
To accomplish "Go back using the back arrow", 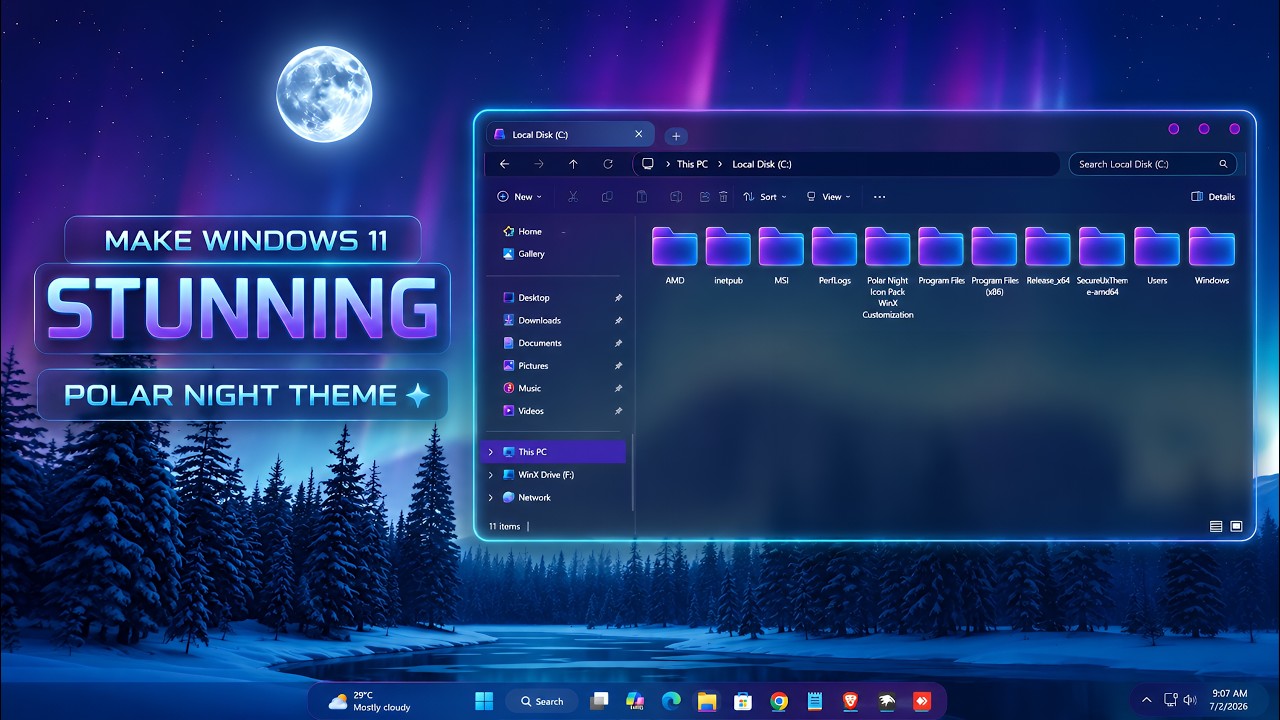I will tap(504, 164).
